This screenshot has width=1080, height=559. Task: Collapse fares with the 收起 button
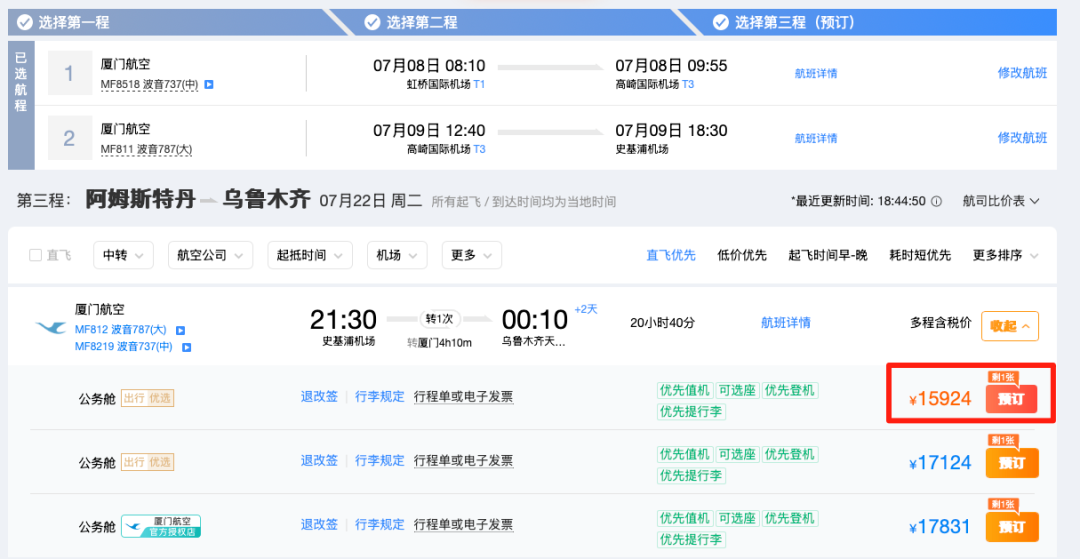(1010, 326)
